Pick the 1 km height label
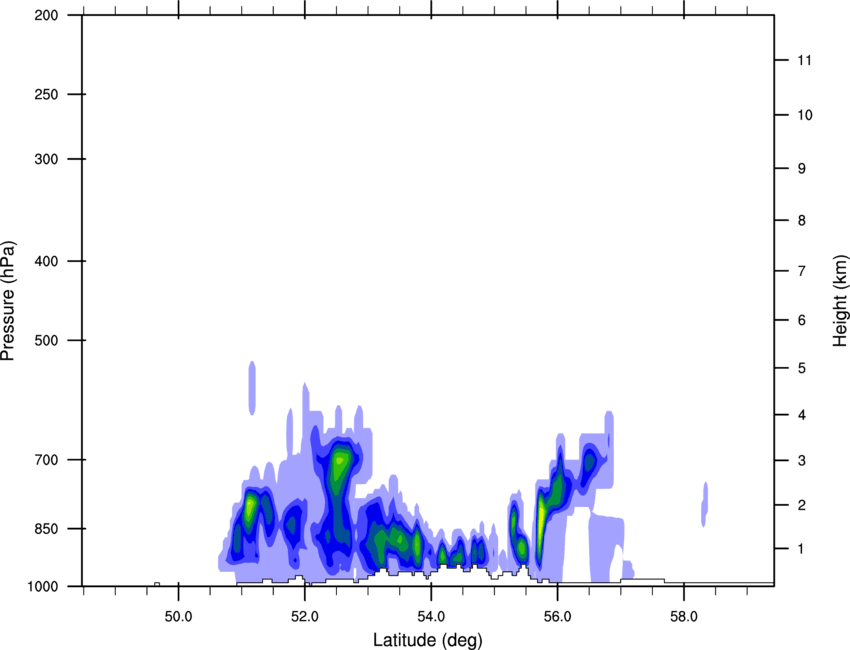 pos(801,549)
